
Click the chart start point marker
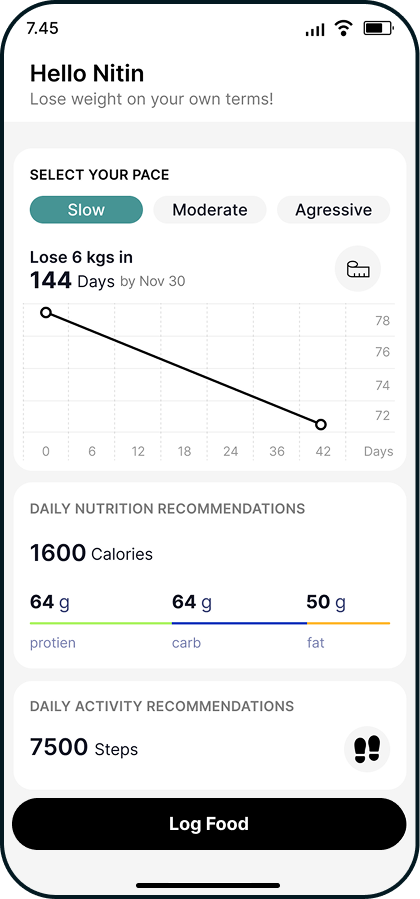[x=46, y=312]
